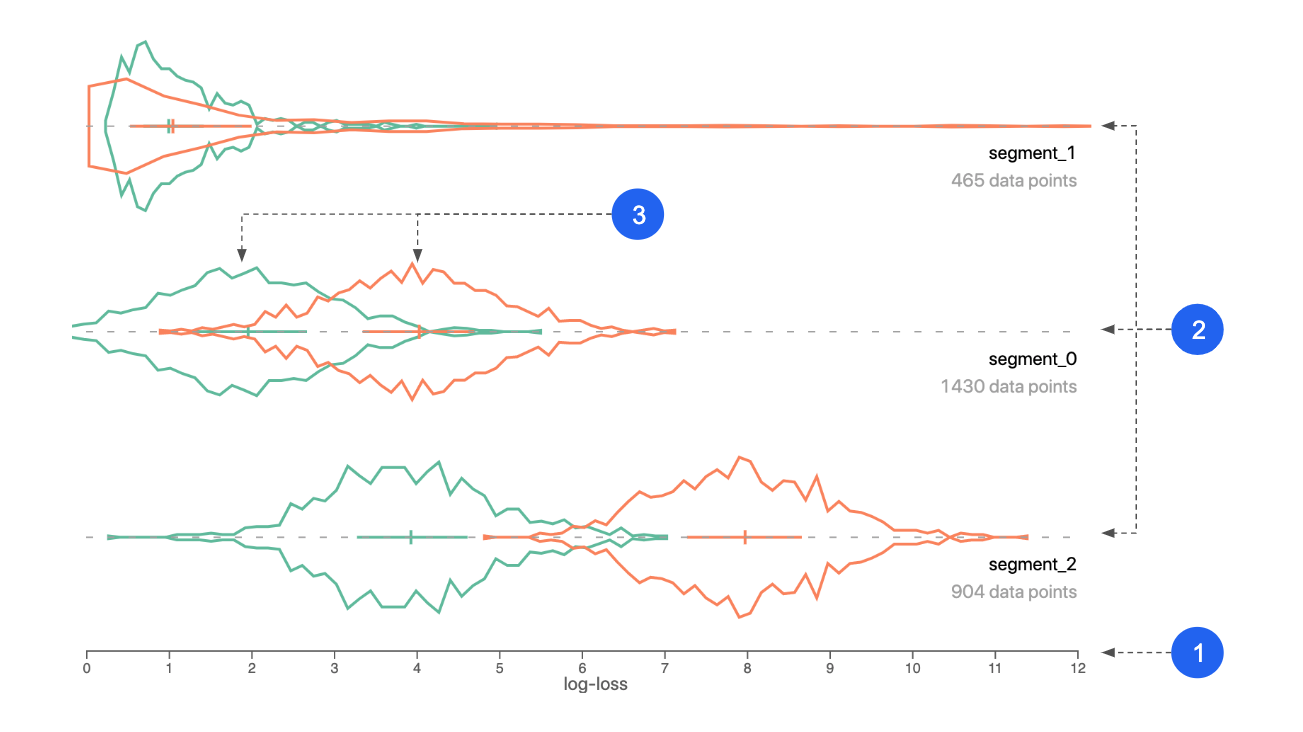Click the down arrow above the orange segment_0 peak
1303x732 pixels.
click(417, 256)
